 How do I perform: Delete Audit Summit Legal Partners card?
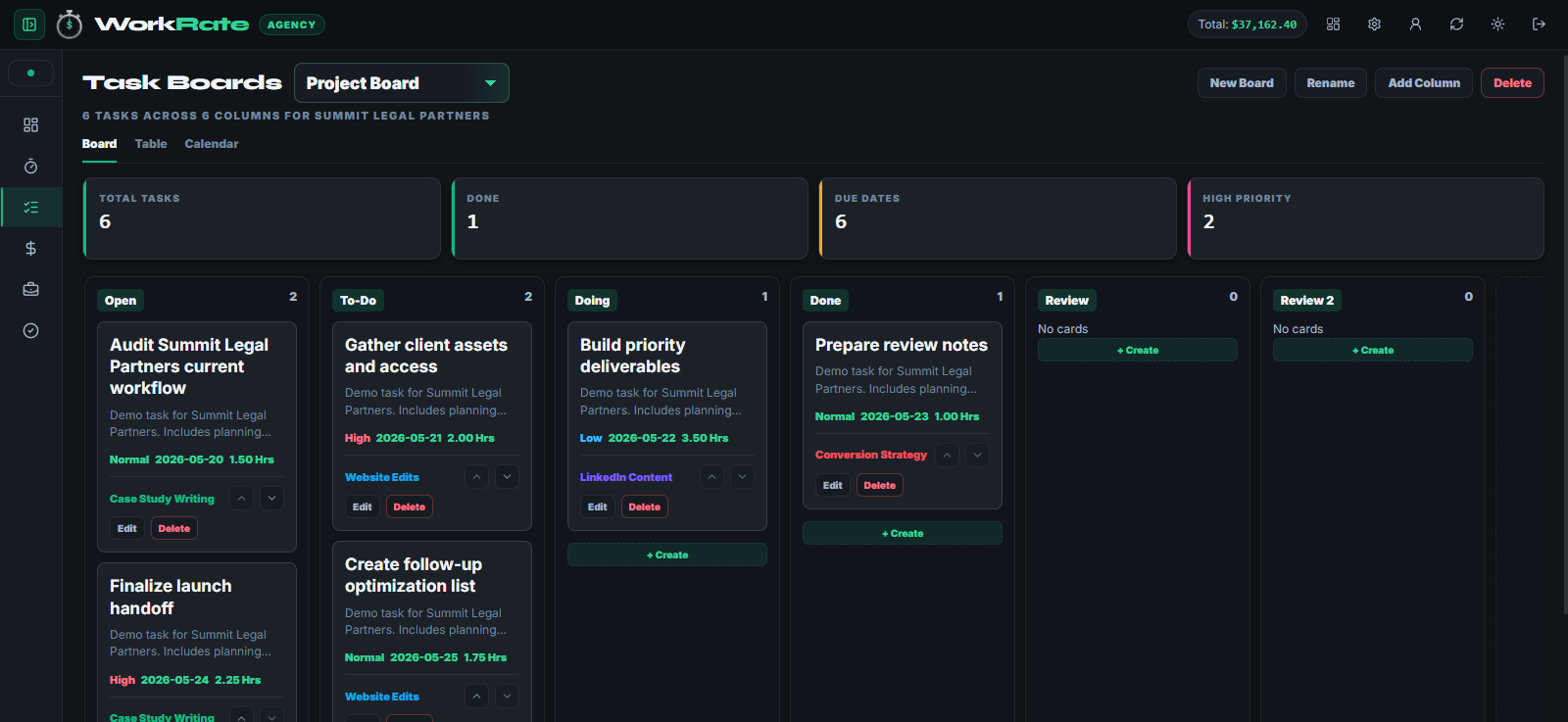[174, 528]
